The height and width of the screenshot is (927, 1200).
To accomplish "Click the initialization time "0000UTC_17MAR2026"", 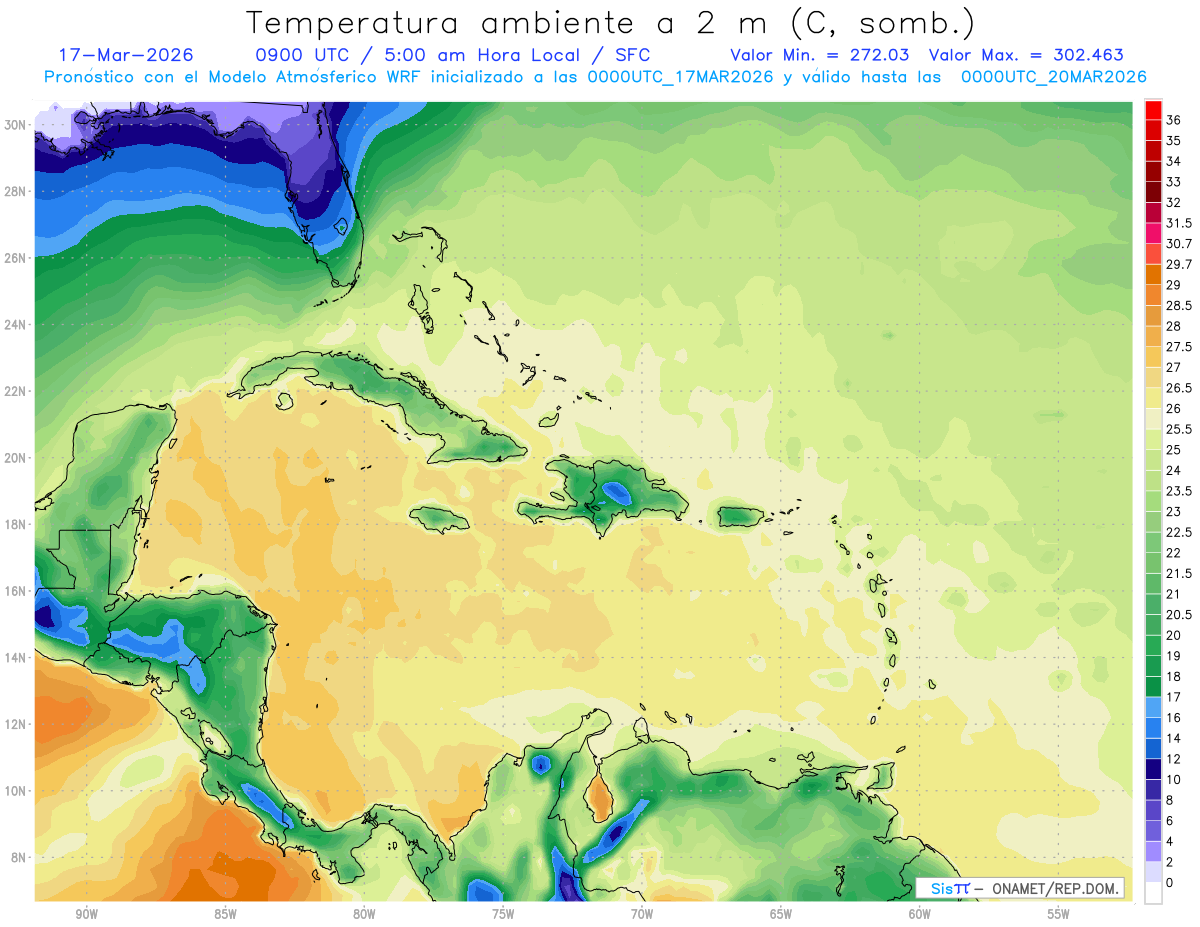I will click(680, 77).
